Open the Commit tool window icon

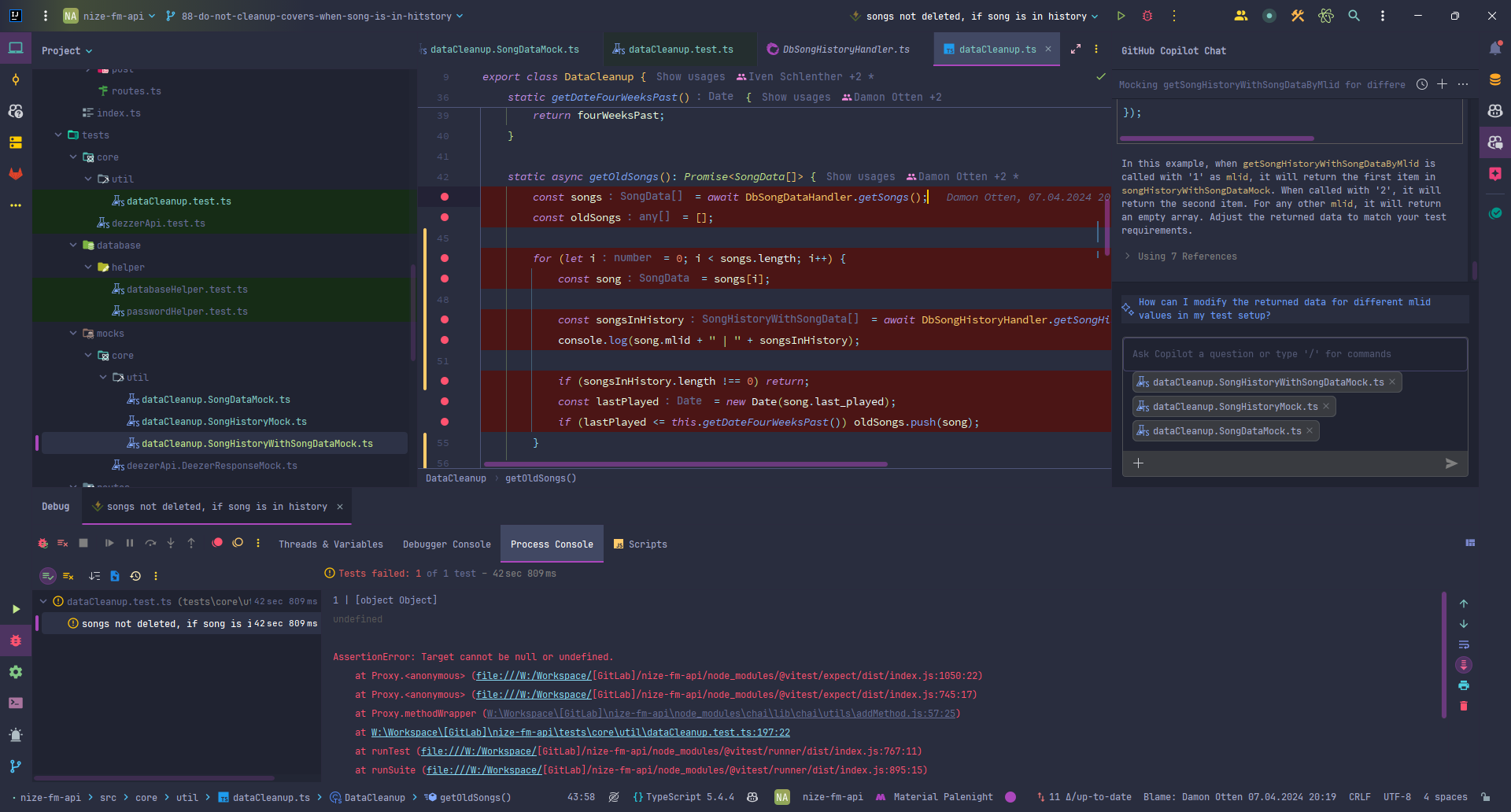(x=16, y=79)
